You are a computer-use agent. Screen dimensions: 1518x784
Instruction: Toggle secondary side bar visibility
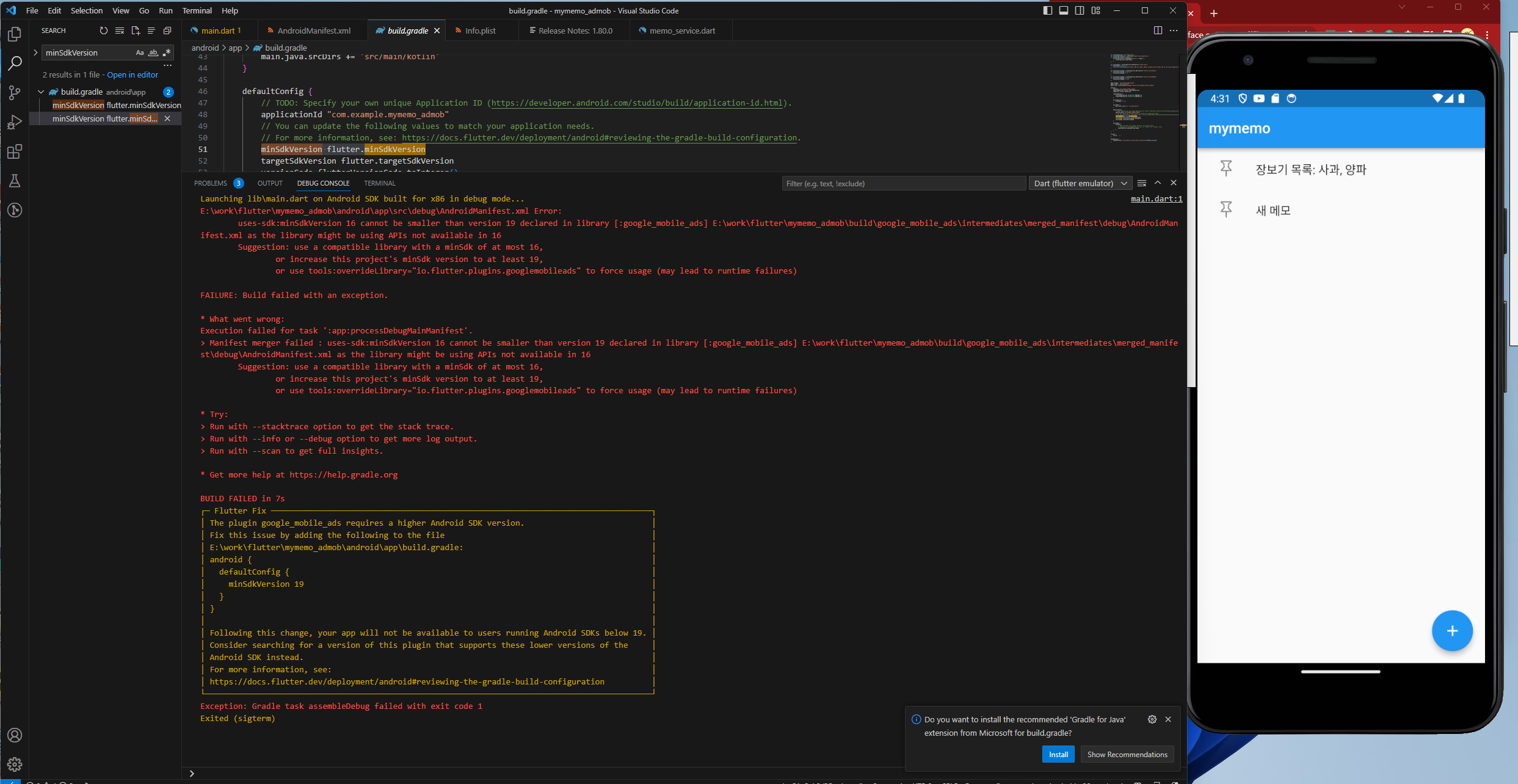click(1080, 10)
